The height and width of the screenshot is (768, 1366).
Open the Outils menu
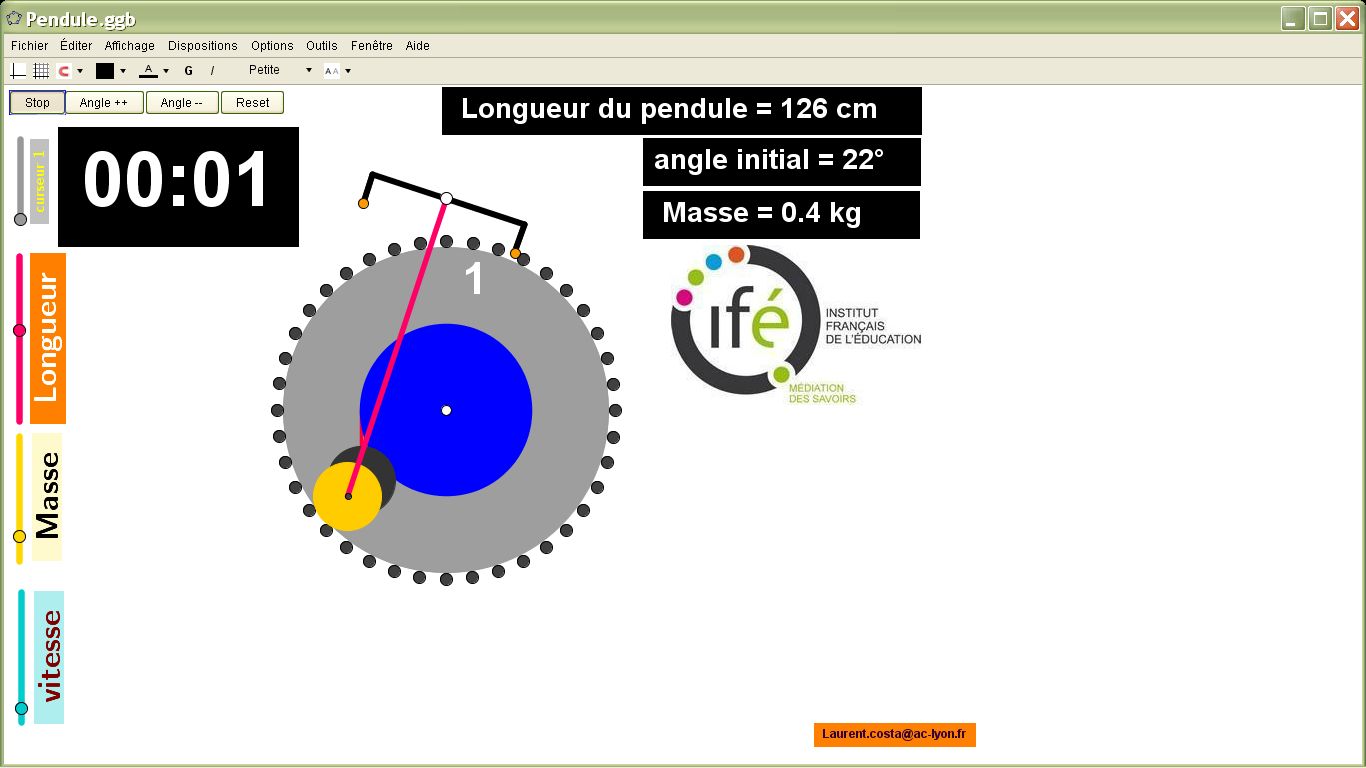coord(322,46)
